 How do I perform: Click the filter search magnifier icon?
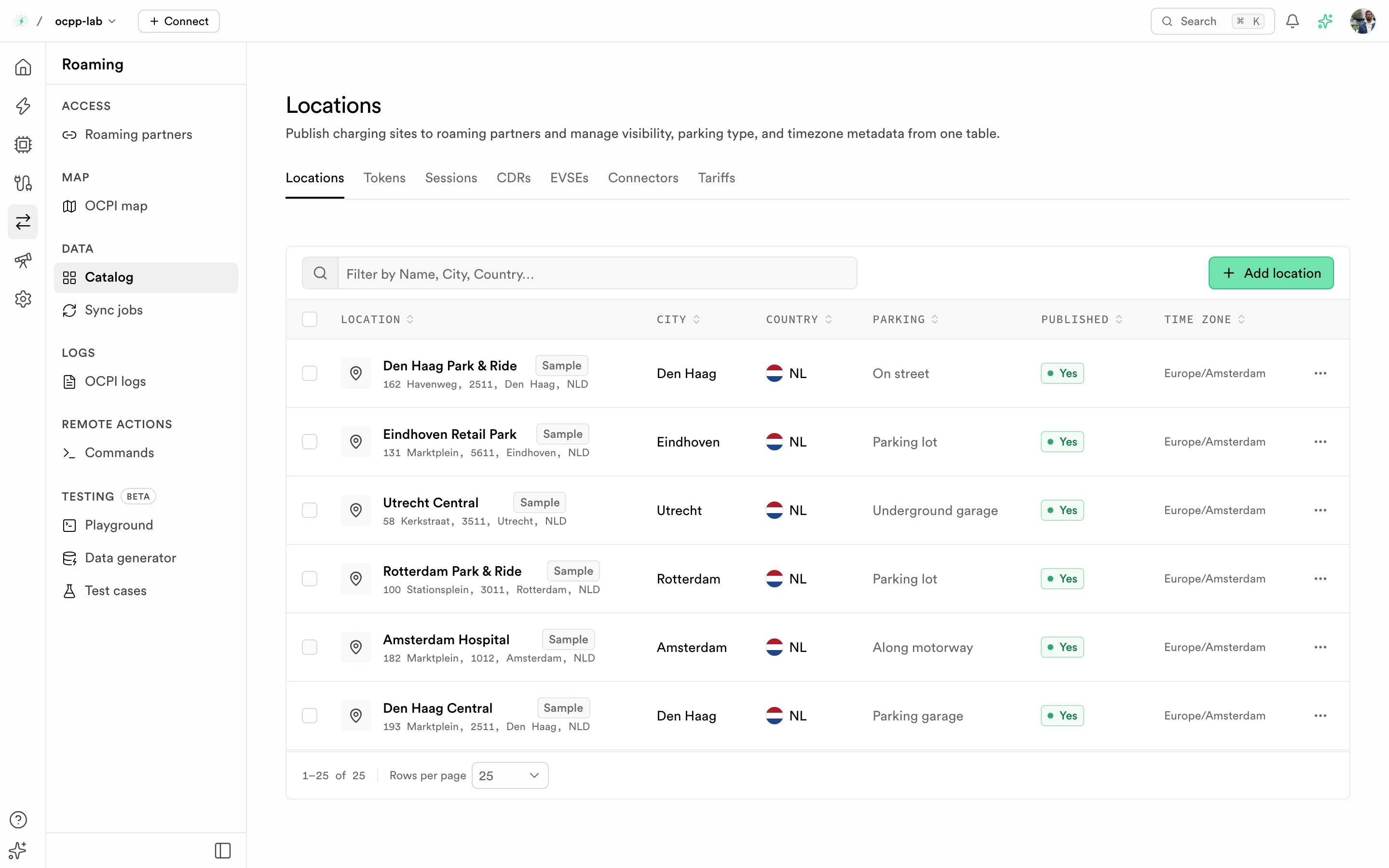click(x=320, y=273)
